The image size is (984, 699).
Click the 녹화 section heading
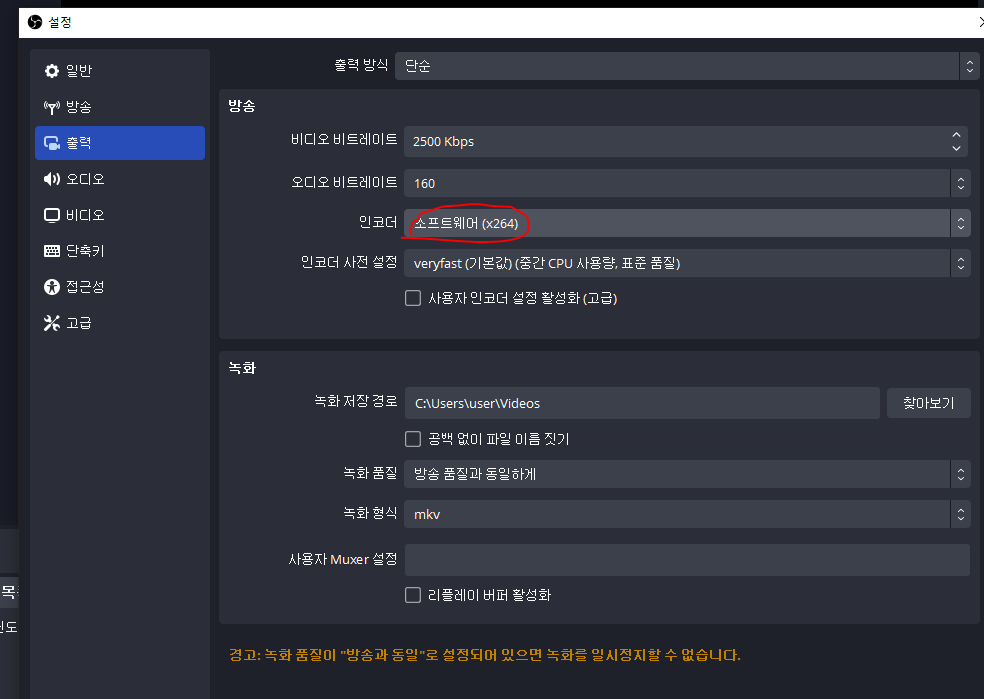click(242, 368)
